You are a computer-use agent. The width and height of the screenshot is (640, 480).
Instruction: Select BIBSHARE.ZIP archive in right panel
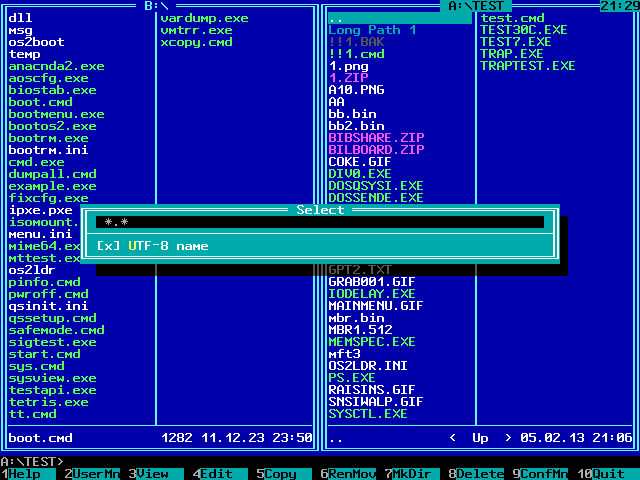tap(376, 138)
